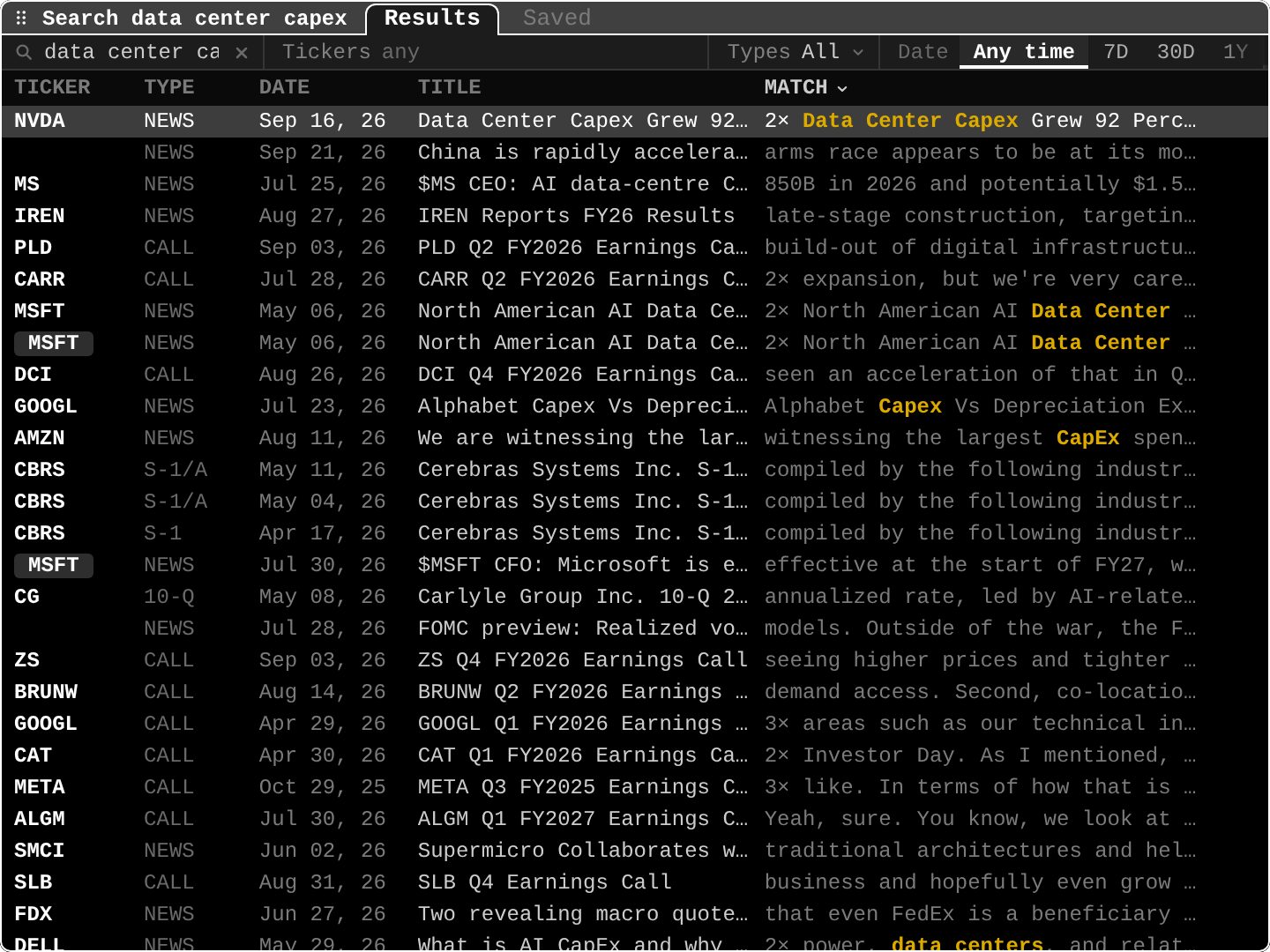Click the S-1 type cell dated Apr 17
This screenshot has width=1270, height=952.
point(162,533)
